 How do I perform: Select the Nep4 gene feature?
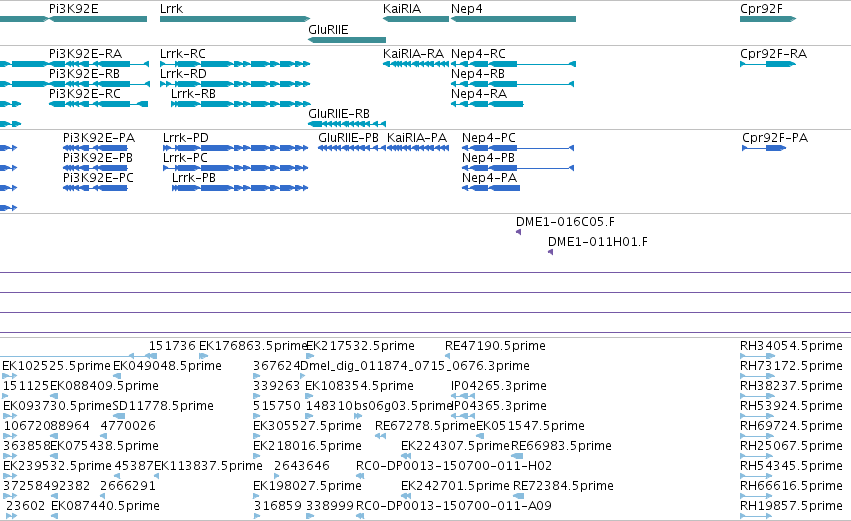tap(513, 19)
